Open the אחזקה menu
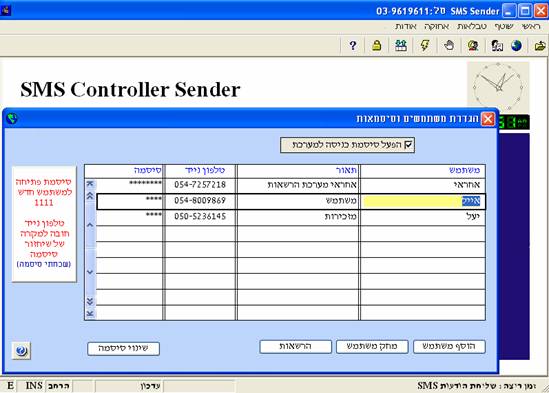The width and height of the screenshot is (549, 393). (x=436, y=27)
